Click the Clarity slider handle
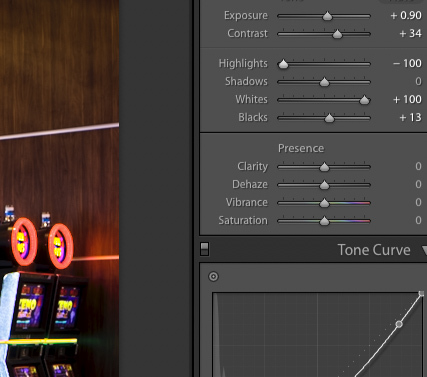This screenshot has width=427, height=377. [324, 167]
